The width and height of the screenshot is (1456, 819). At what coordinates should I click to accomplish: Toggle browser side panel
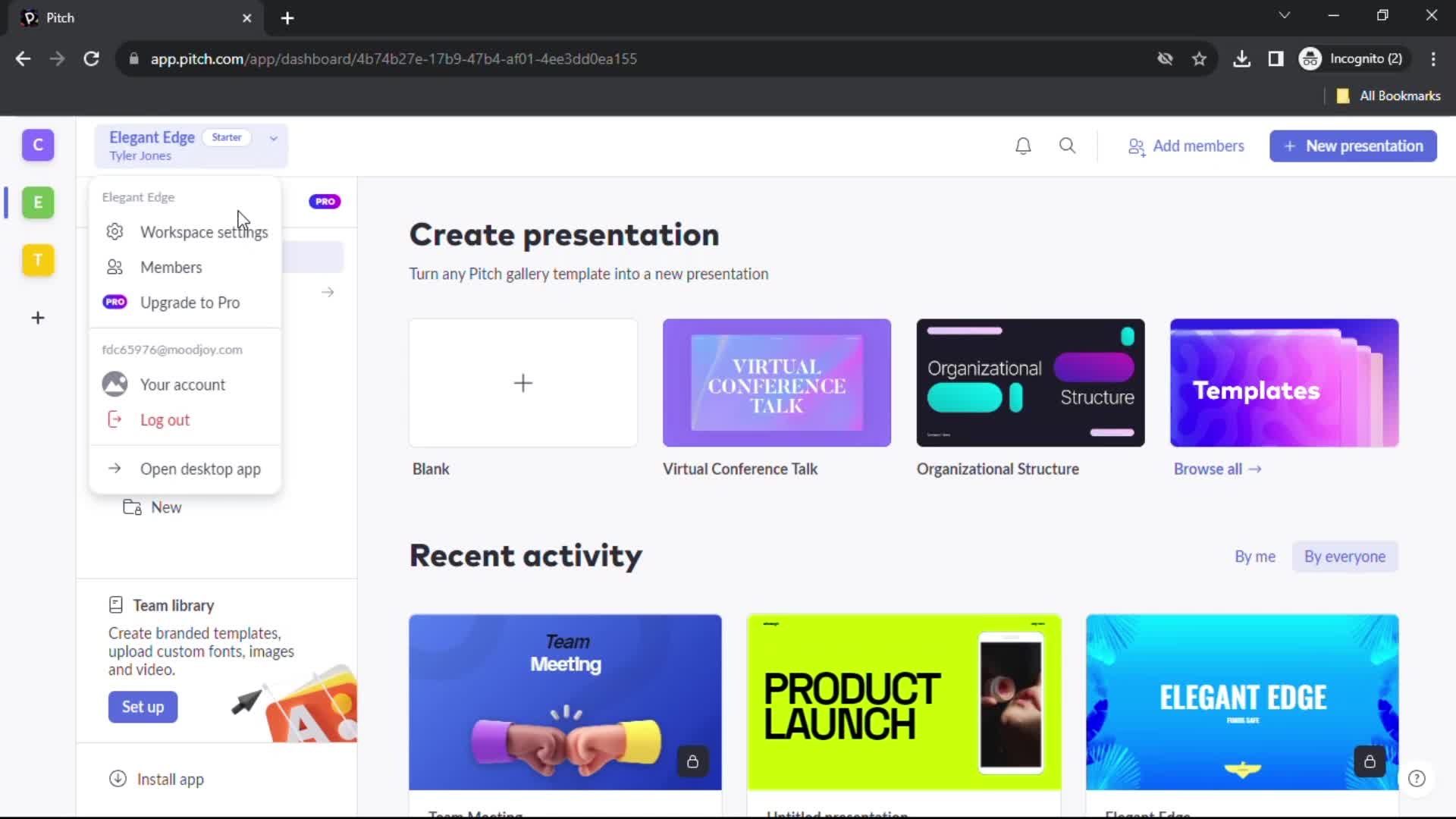tap(1276, 58)
